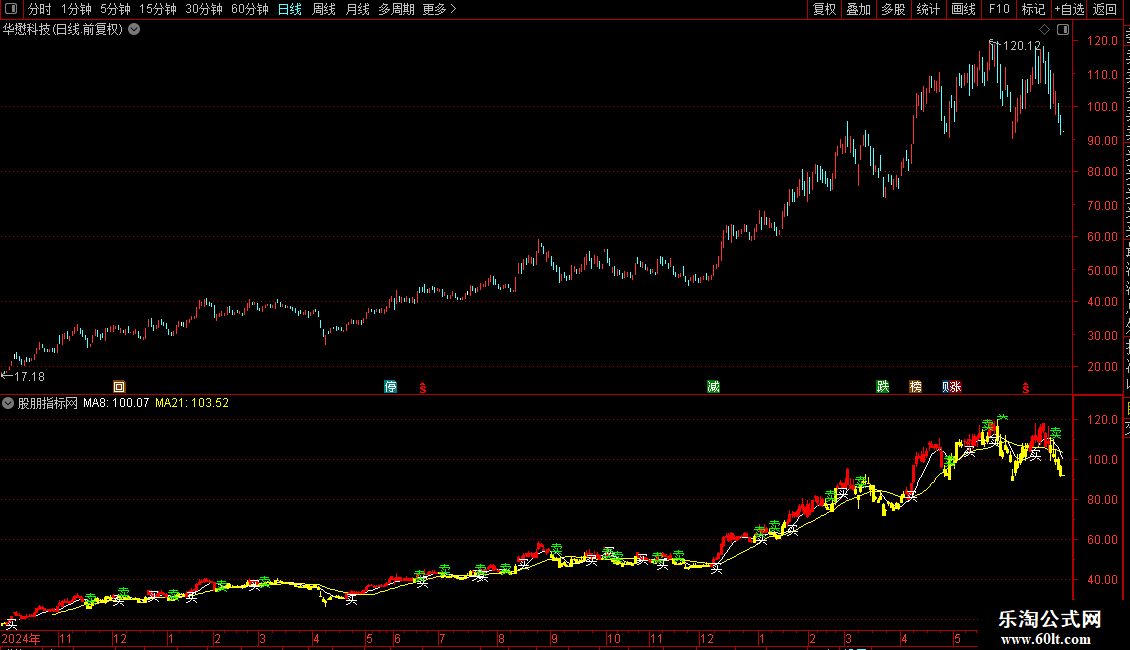
Task: Click the orange 榜 ranking marker
Action: (915, 387)
